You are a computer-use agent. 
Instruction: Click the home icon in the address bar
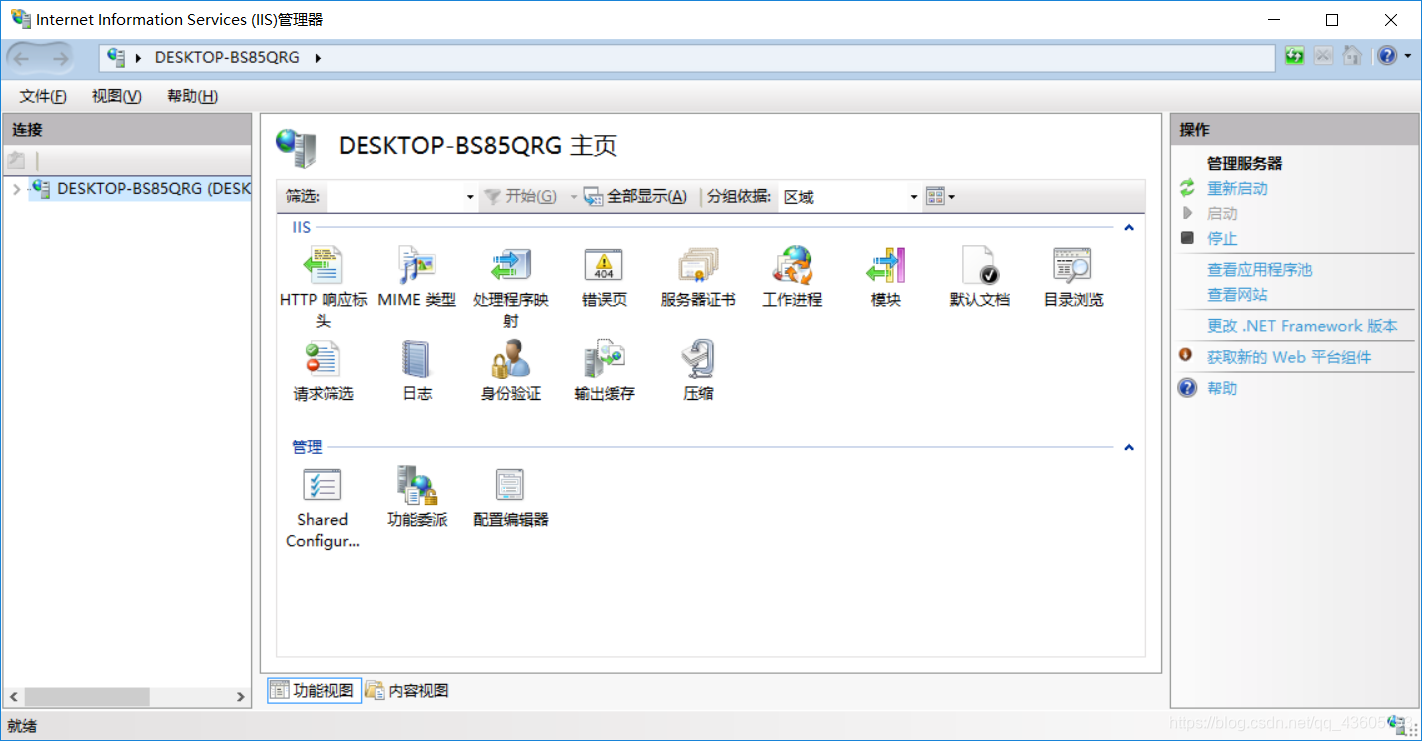1352,56
